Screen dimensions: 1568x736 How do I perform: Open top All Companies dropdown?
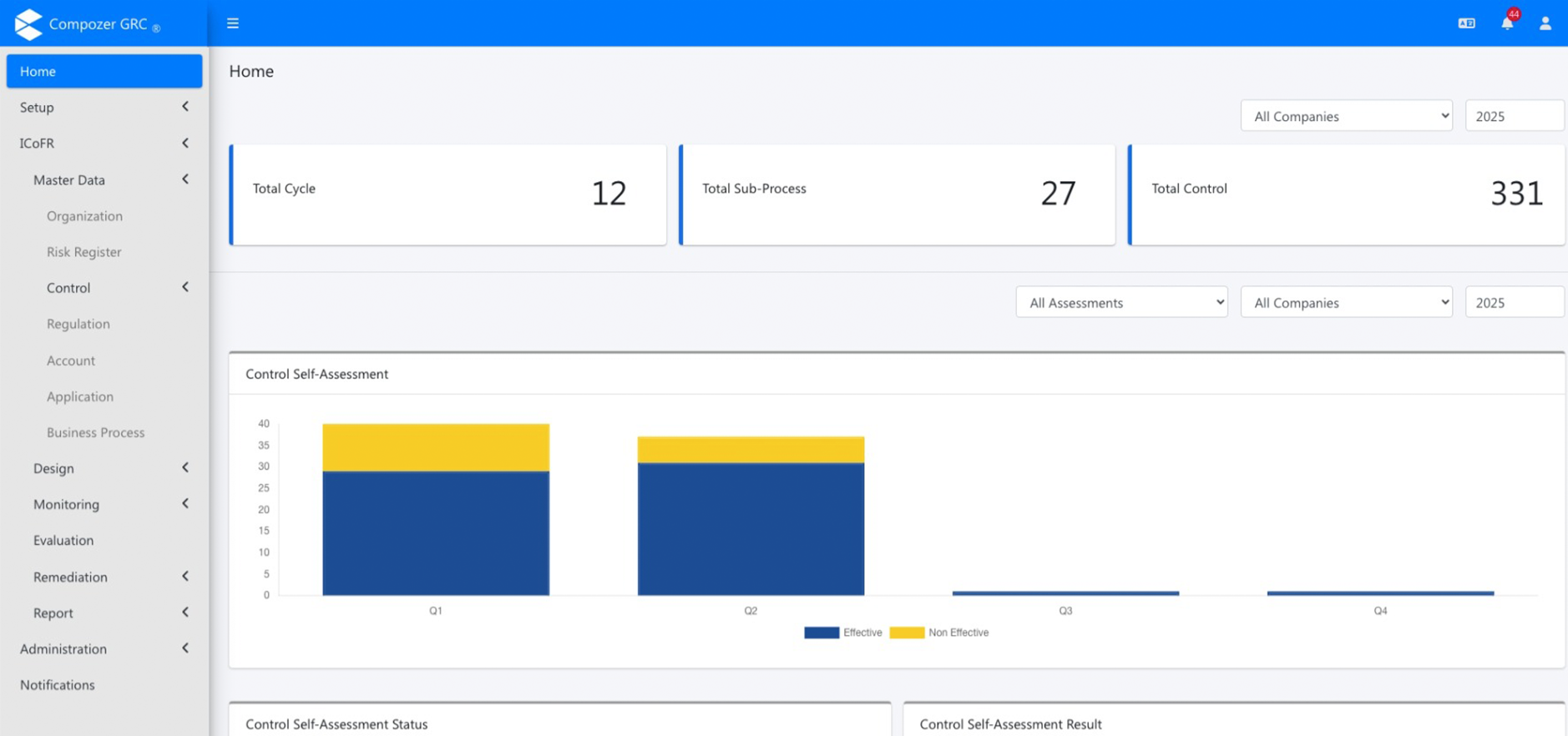pyautogui.click(x=1346, y=116)
